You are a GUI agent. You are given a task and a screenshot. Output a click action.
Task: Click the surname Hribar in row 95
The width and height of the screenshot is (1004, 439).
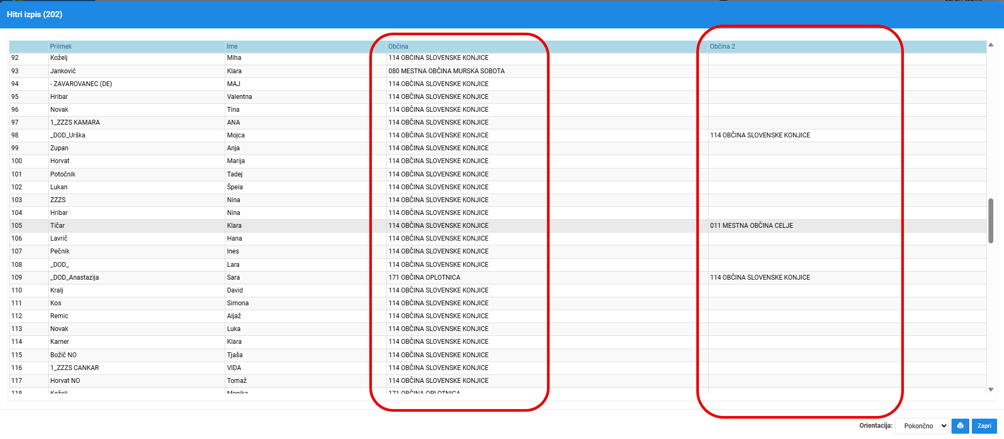[x=58, y=97]
